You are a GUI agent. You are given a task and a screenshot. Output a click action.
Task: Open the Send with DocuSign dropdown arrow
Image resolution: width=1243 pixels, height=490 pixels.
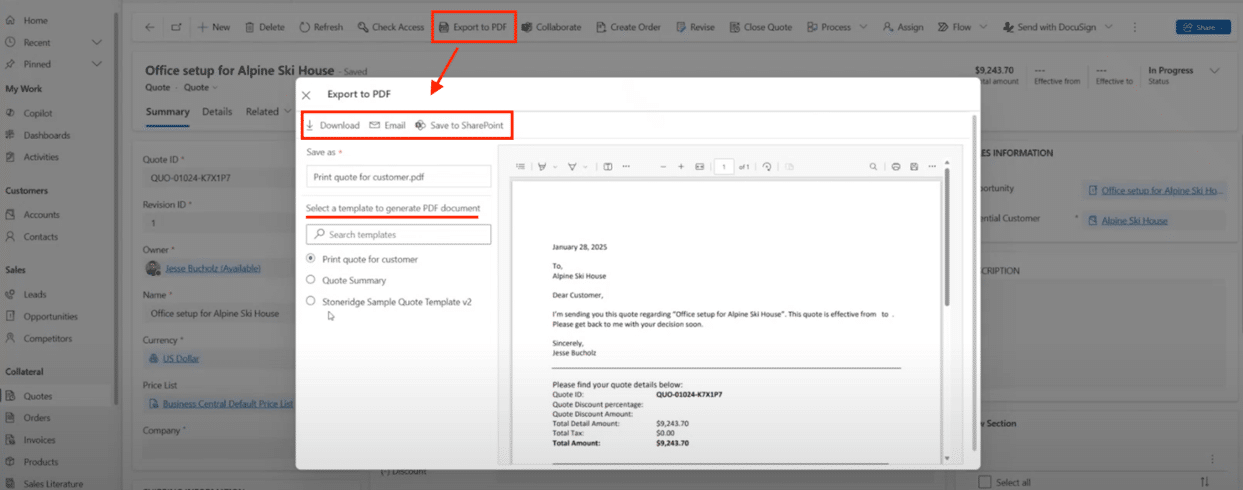coord(1108,27)
